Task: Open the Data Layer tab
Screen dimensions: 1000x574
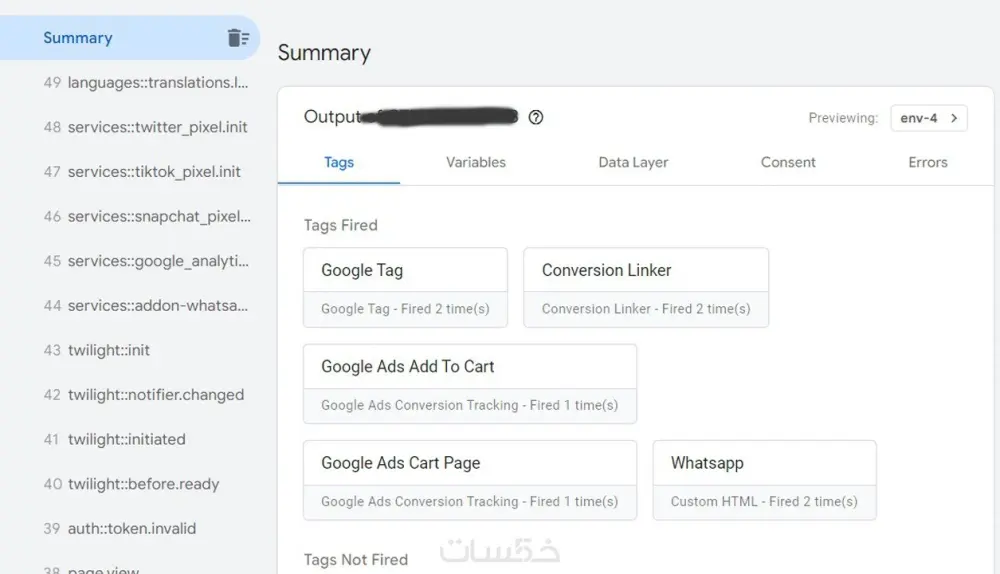Action: click(633, 162)
